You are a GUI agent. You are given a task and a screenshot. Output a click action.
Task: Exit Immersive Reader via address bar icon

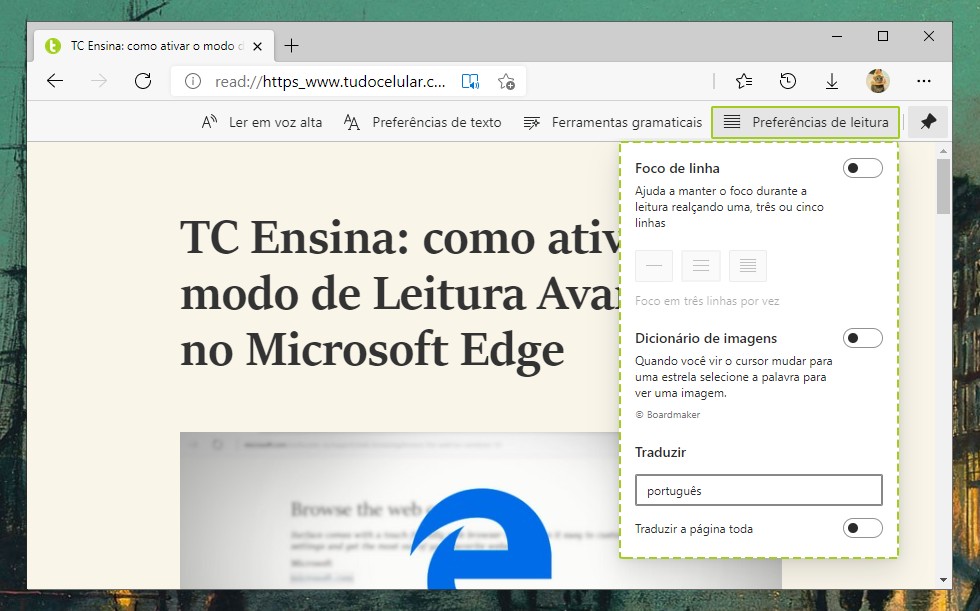click(470, 81)
